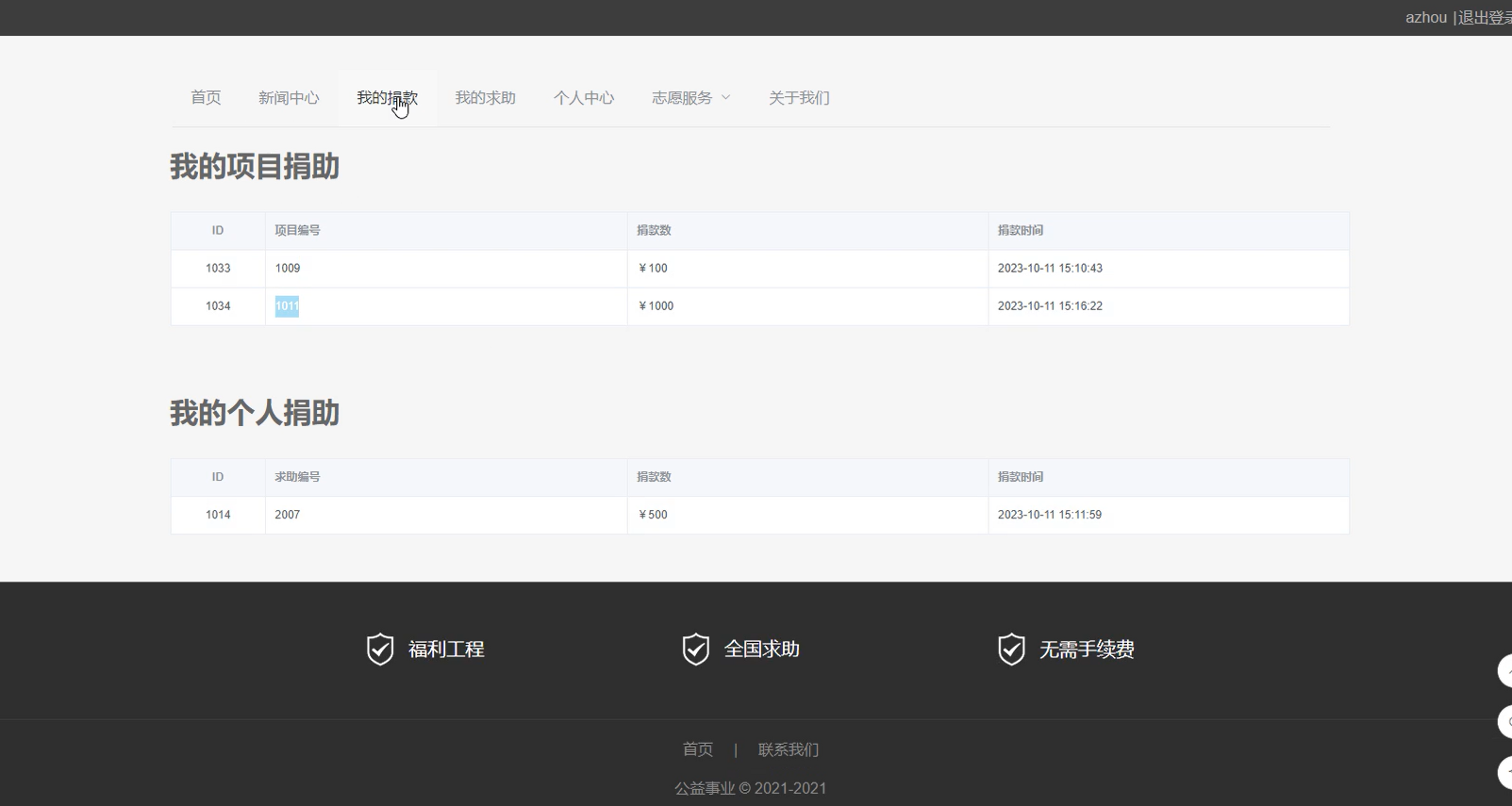Select the ID cell 1014
The width and height of the screenshot is (1512, 806).
click(x=218, y=515)
